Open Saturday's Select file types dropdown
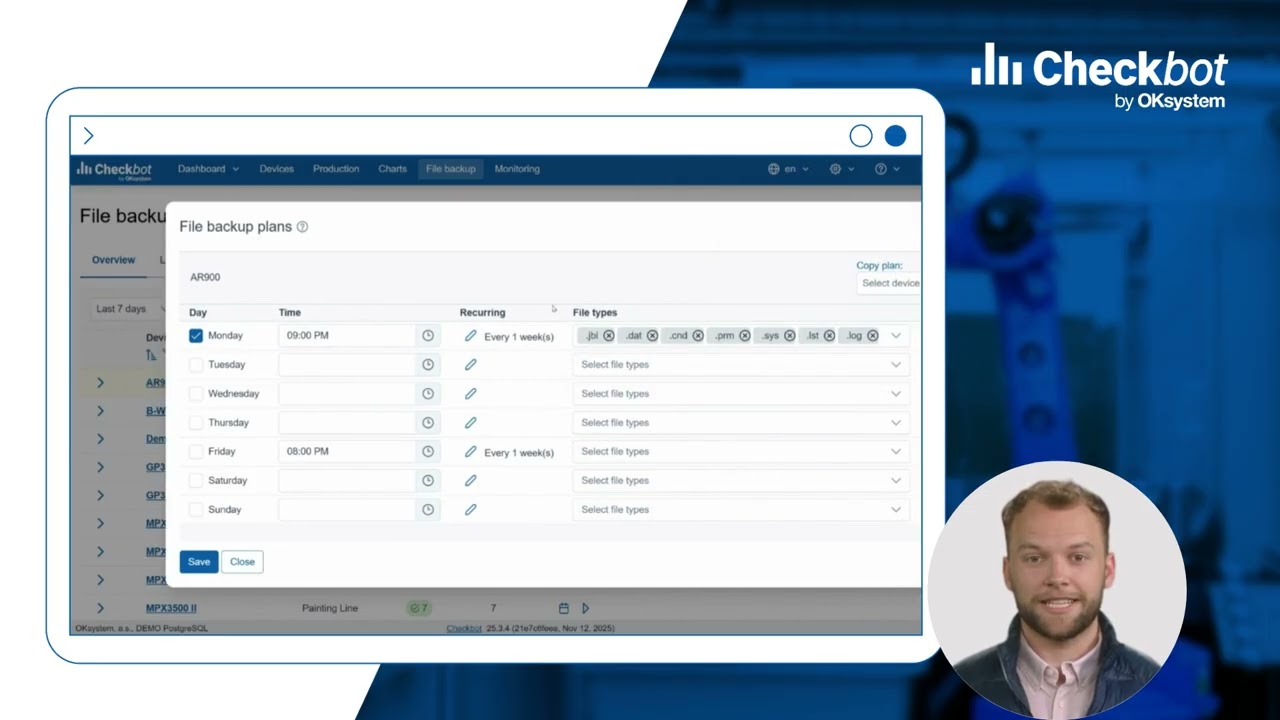Screen dimensions: 1280x720 741,481
